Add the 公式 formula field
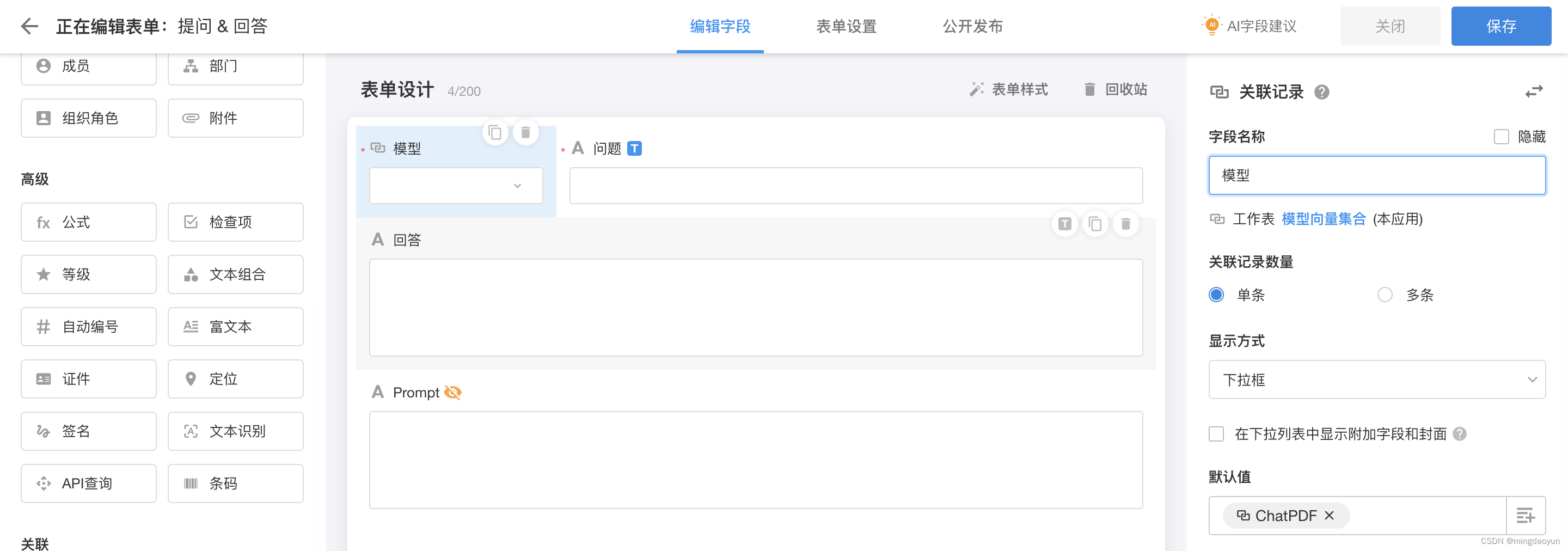Image resolution: width=1568 pixels, height=551 pixels. 88,222
